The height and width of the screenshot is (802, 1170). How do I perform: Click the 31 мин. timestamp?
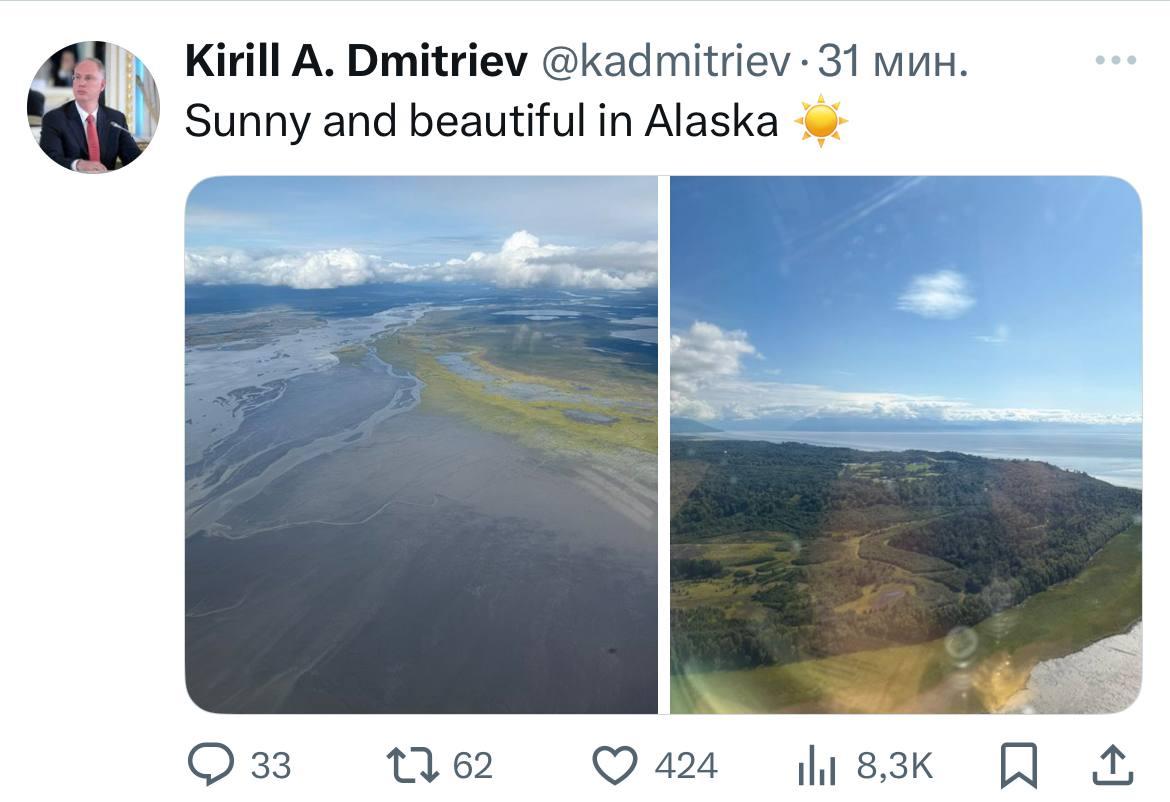(x=893, y=64)
